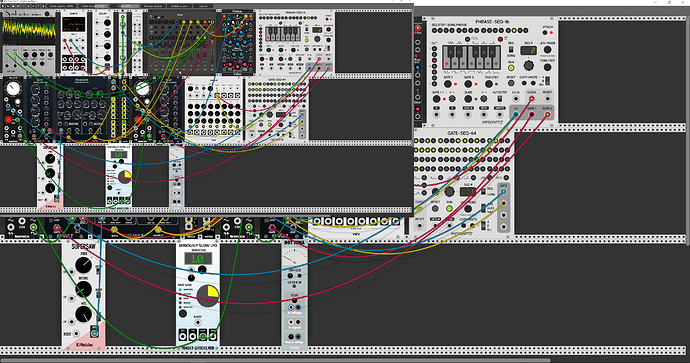690x363 pixels.
Task: Click the GATE 1 button on Phrase-Seq-16
Action: coord(448,84)
